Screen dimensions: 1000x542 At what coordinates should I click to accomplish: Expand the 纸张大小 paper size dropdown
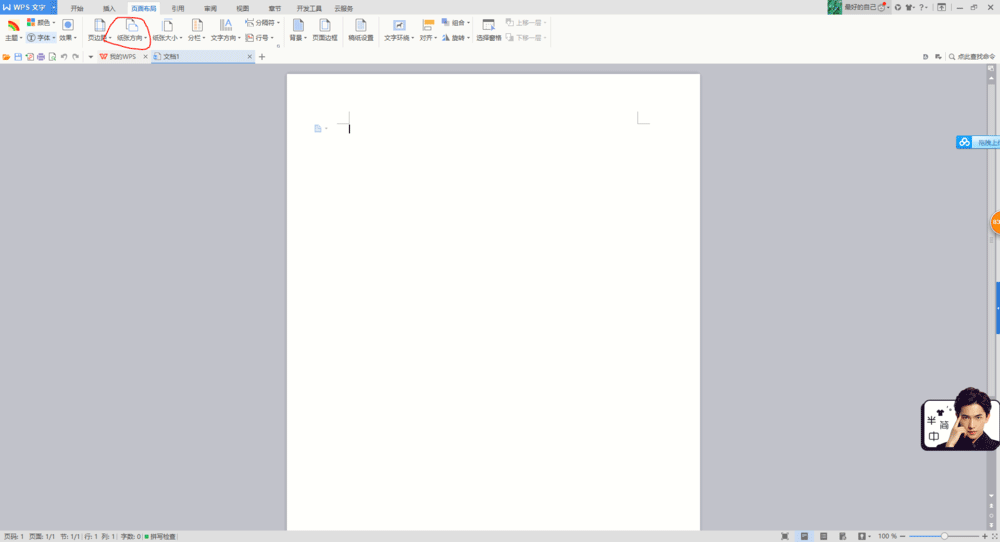pyautogui.click(x=167, y=37)
